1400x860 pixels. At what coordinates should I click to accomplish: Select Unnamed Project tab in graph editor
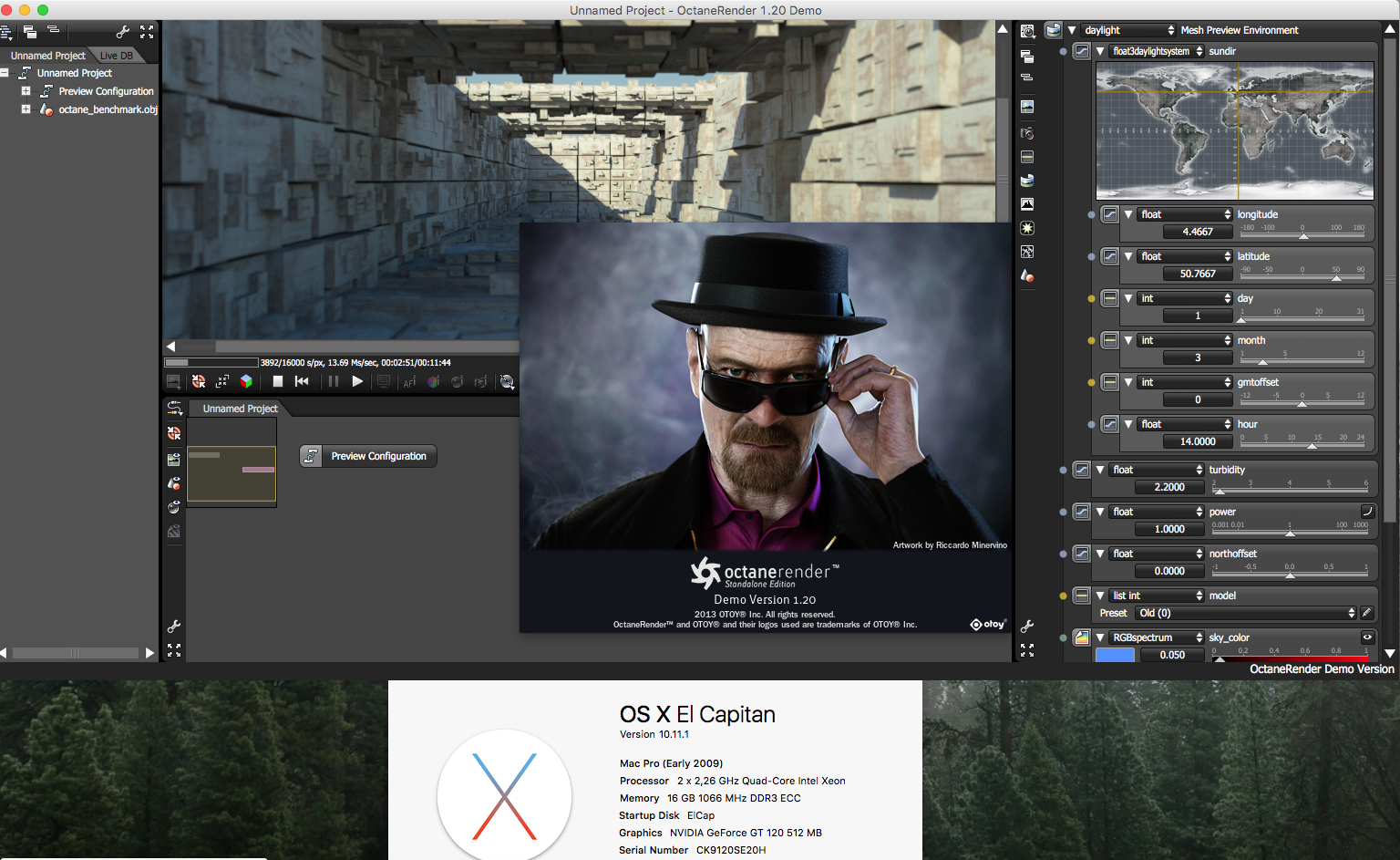click(x=240, y=409)
